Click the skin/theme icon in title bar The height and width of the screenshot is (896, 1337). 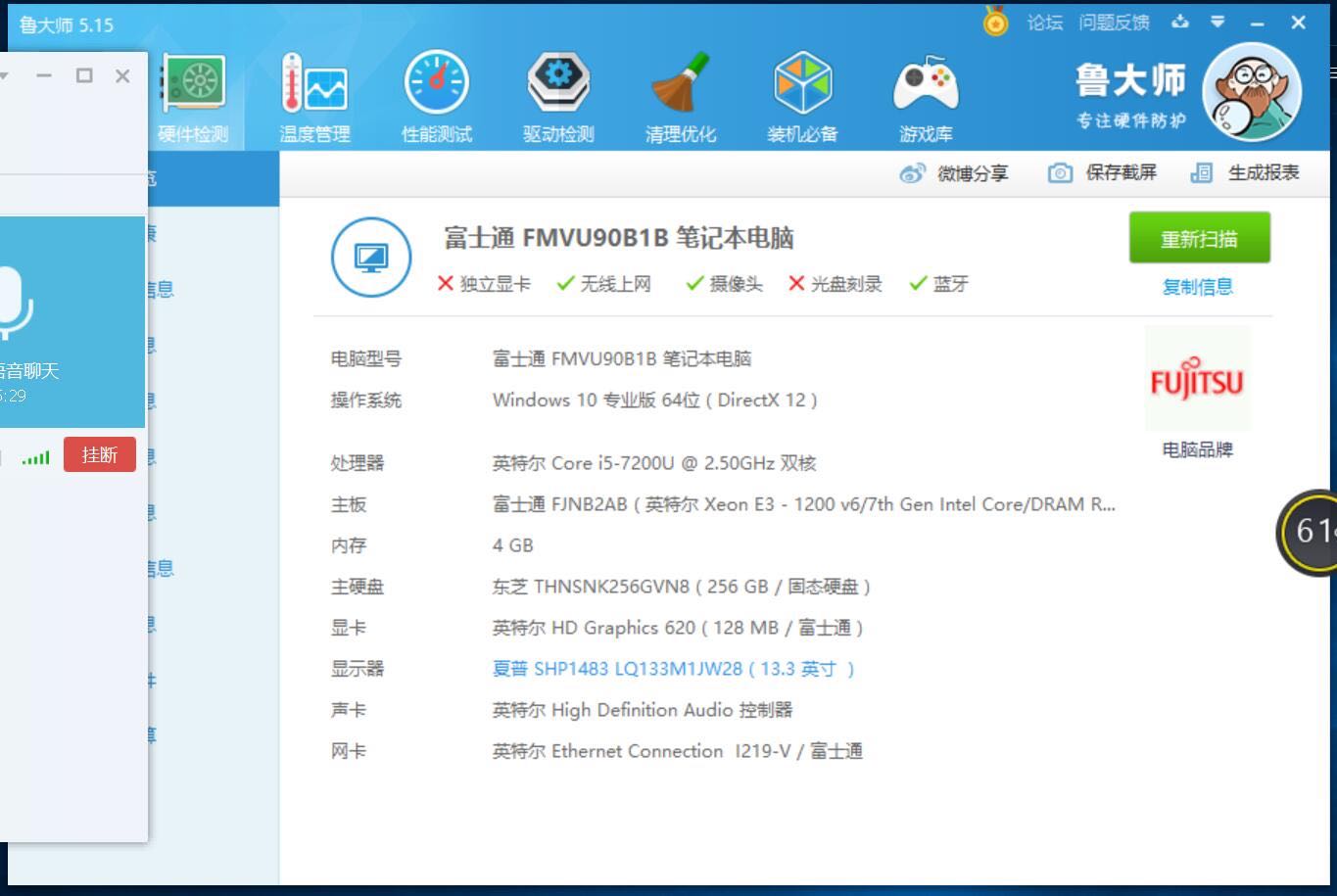[x=1180, y=22]
